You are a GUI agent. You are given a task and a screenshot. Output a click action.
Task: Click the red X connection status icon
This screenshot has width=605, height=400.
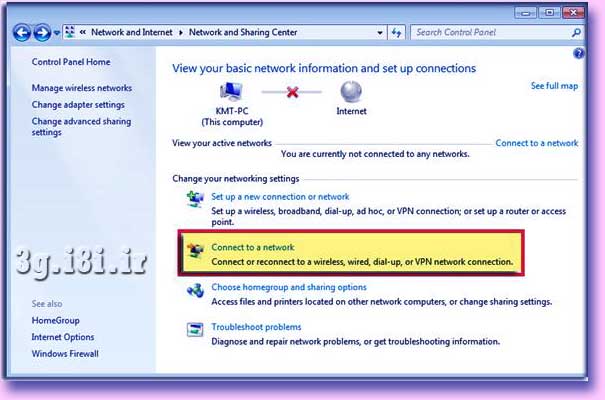tap(292, 92)
